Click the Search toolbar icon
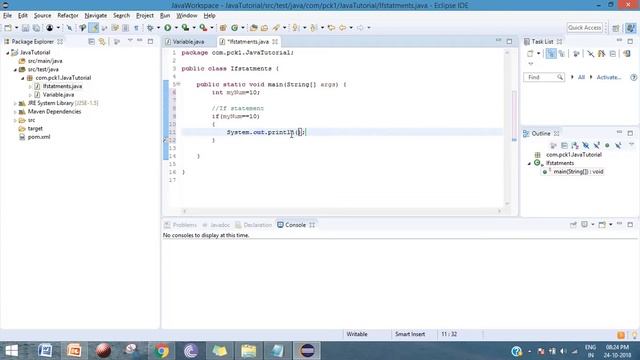Screen dimensions: 640x360 click(276, 28)
